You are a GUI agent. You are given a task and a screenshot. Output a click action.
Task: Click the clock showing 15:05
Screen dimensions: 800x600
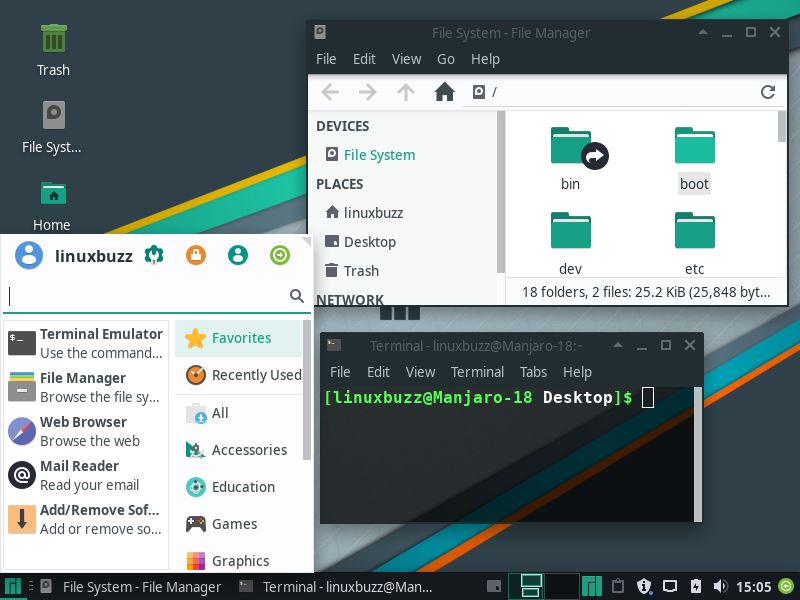pyautogui.click(x=753, y=587)
